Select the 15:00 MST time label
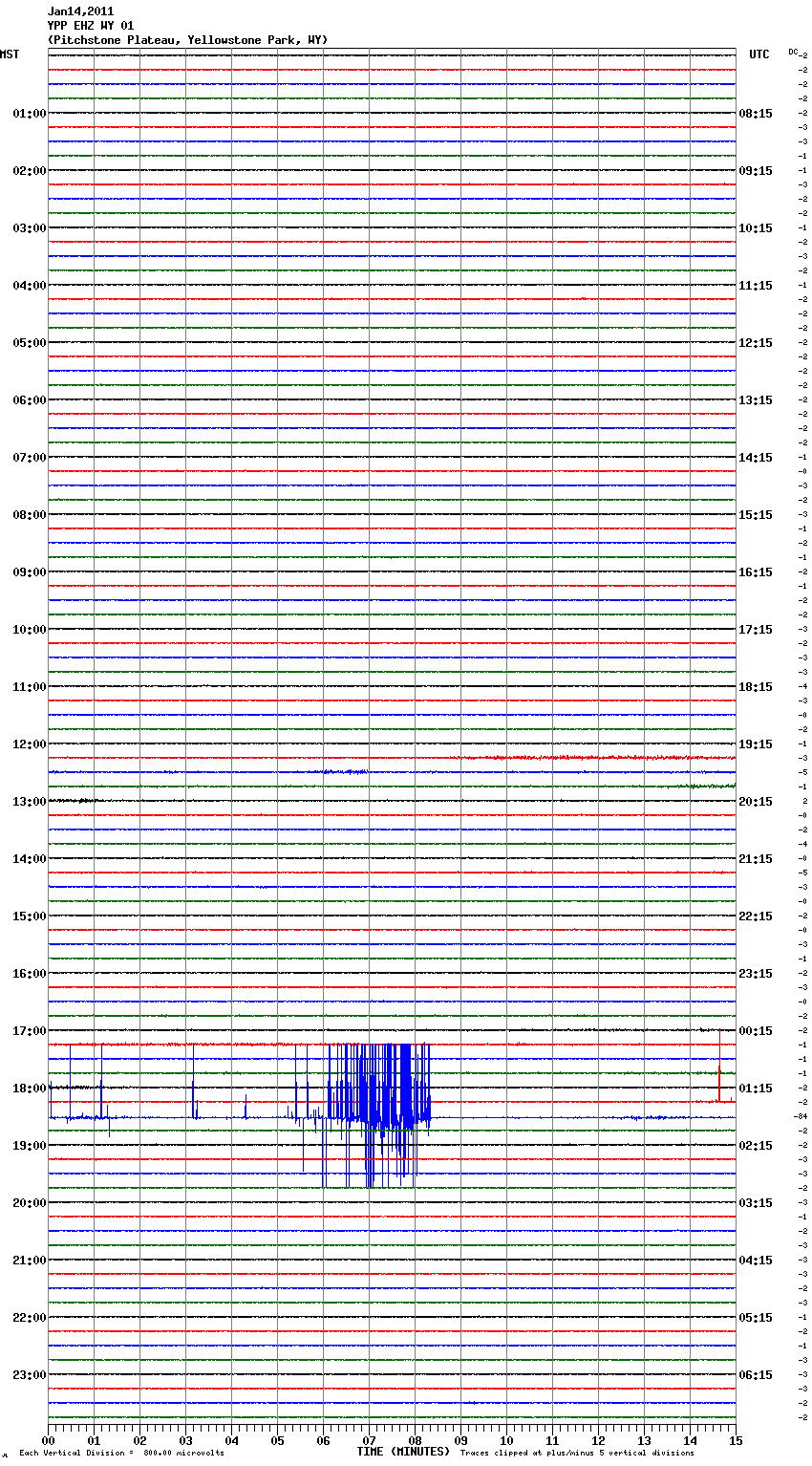This screenshot has width=812, height=1466. pyautogui.click(x=29, y=916)
